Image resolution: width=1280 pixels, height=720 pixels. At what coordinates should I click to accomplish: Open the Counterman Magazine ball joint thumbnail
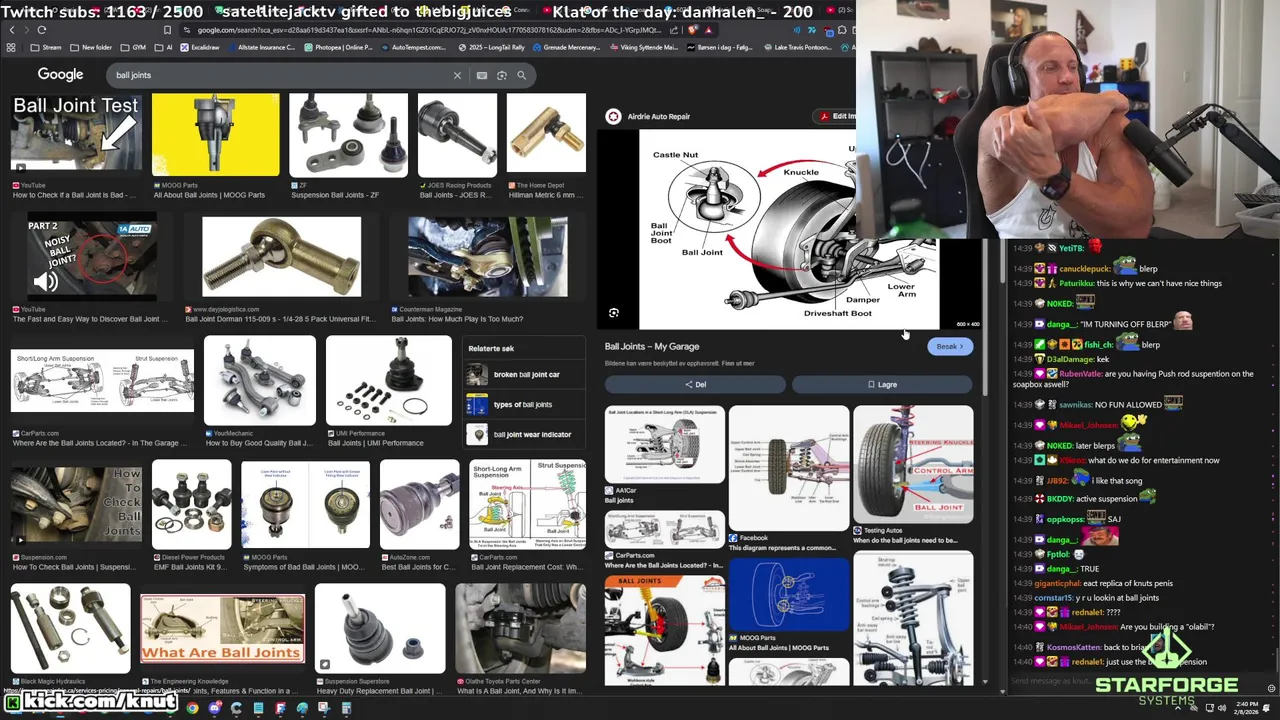[488, 257]
